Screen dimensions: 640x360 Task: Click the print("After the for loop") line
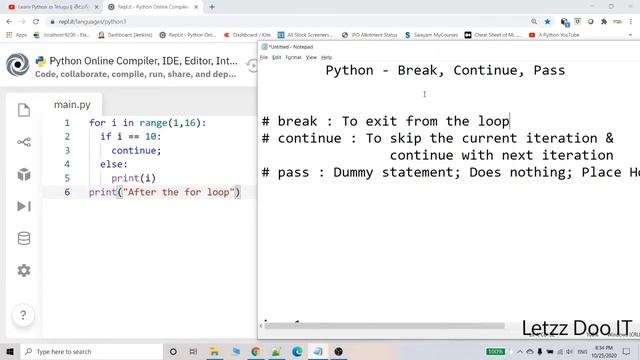click(x=165, y=192)
